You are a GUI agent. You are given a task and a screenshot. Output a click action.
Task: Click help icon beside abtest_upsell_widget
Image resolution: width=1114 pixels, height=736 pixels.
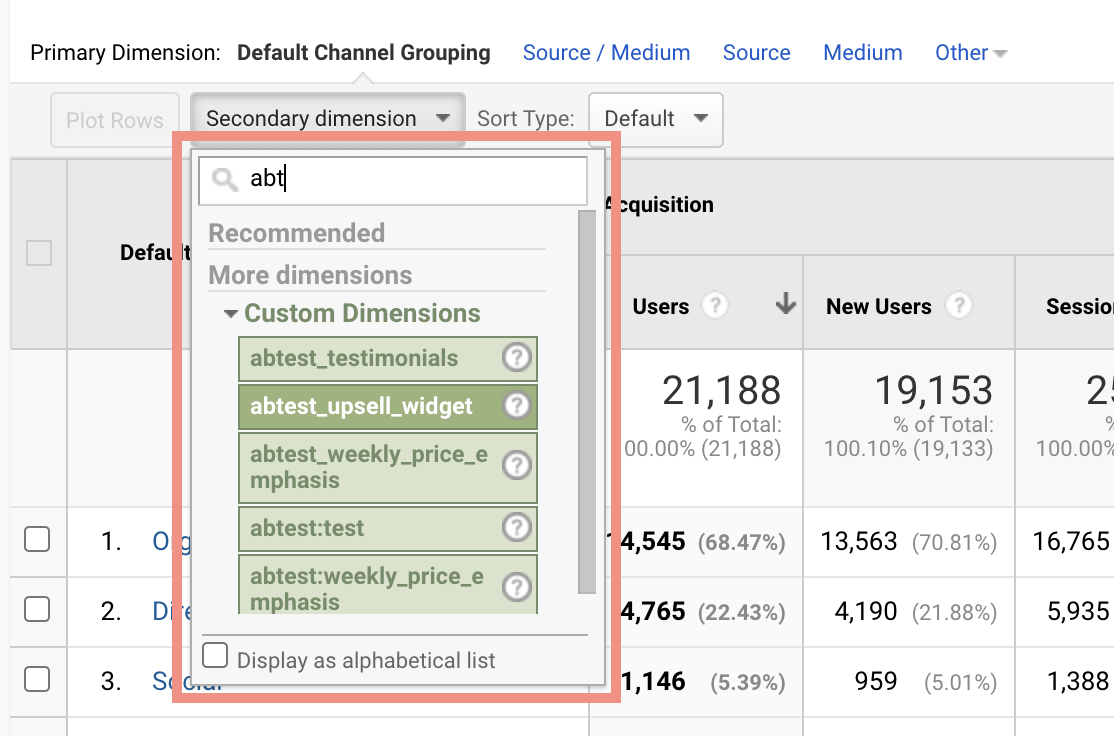[516, 406]
